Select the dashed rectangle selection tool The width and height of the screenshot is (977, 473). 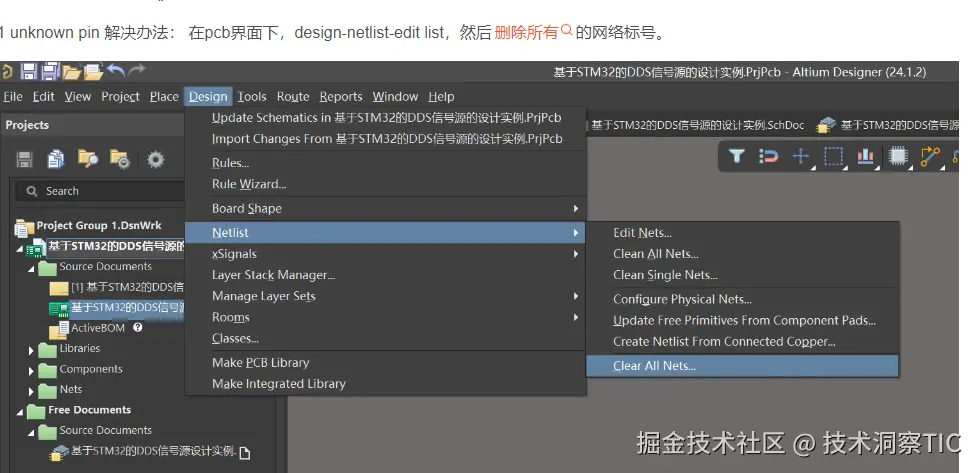[x=833, y=156]
